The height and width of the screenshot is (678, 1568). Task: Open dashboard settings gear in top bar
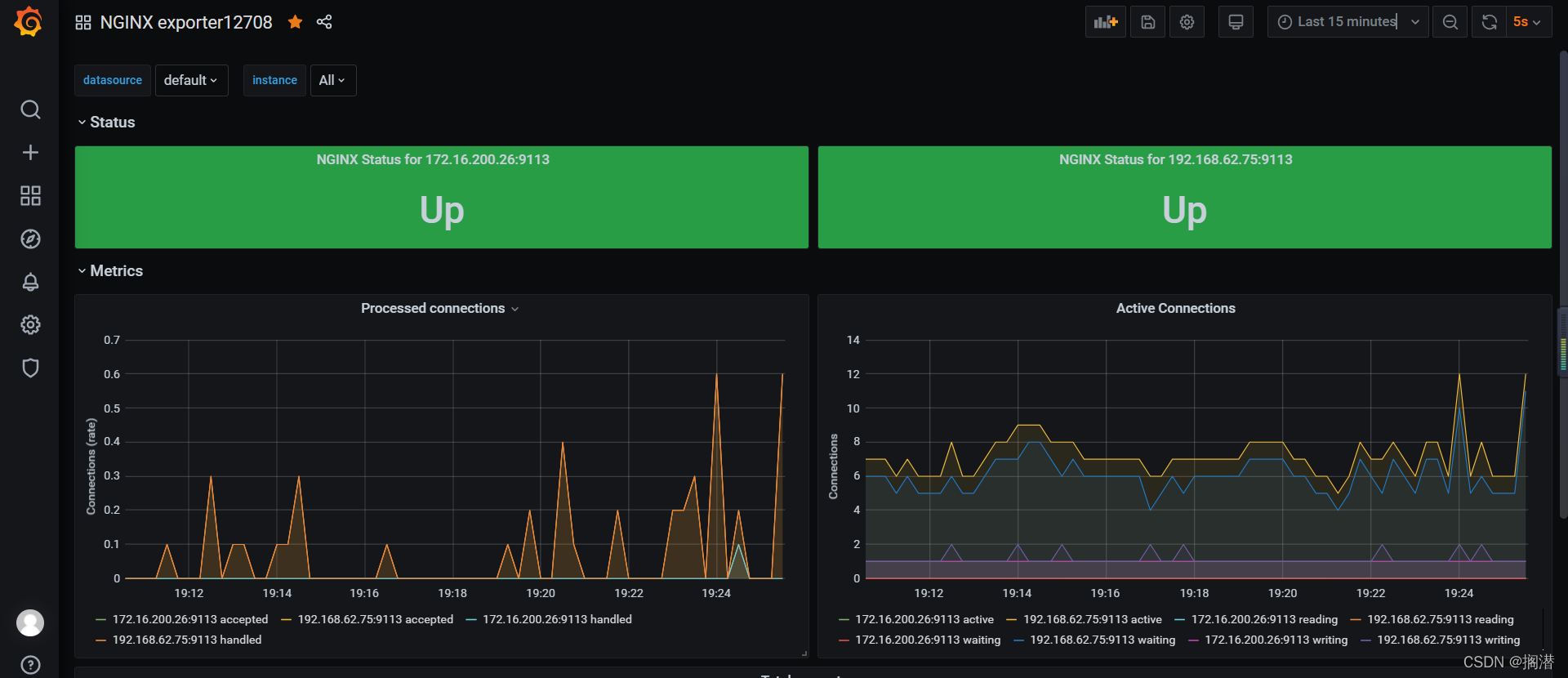click(x=1187, y=22)
